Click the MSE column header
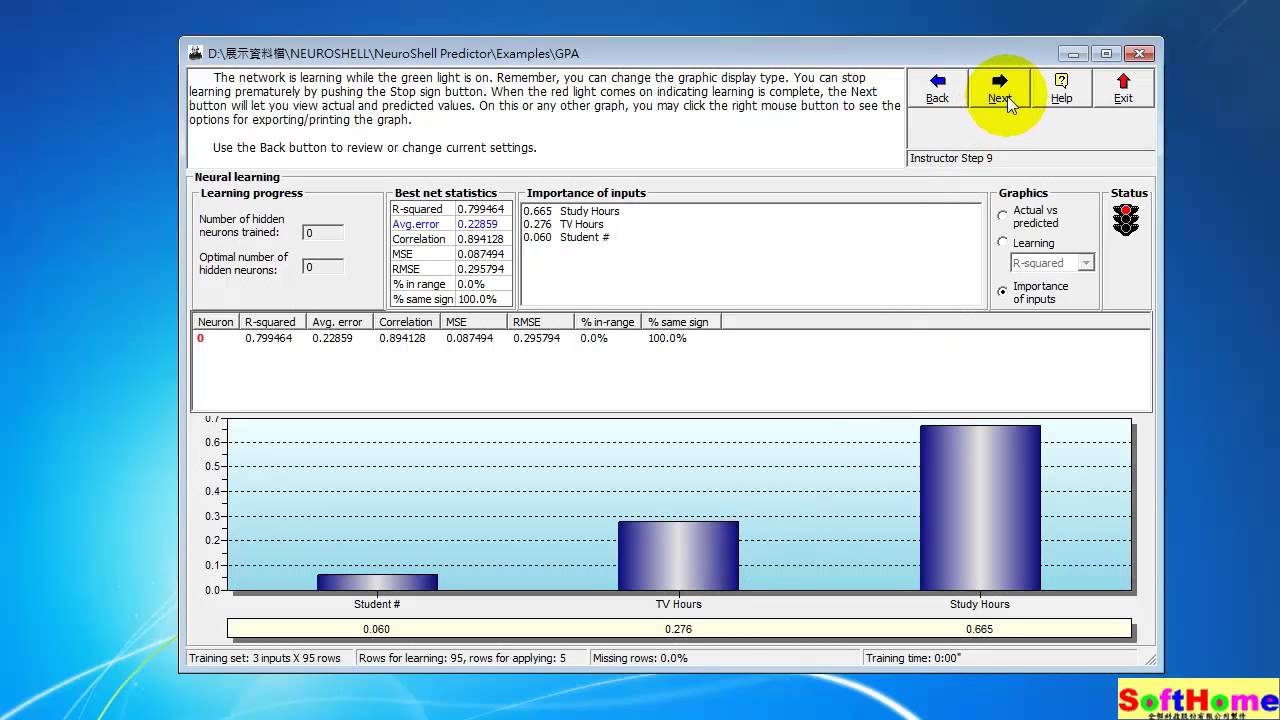This screenshot has width=1280, height=720. coord(473,322)
